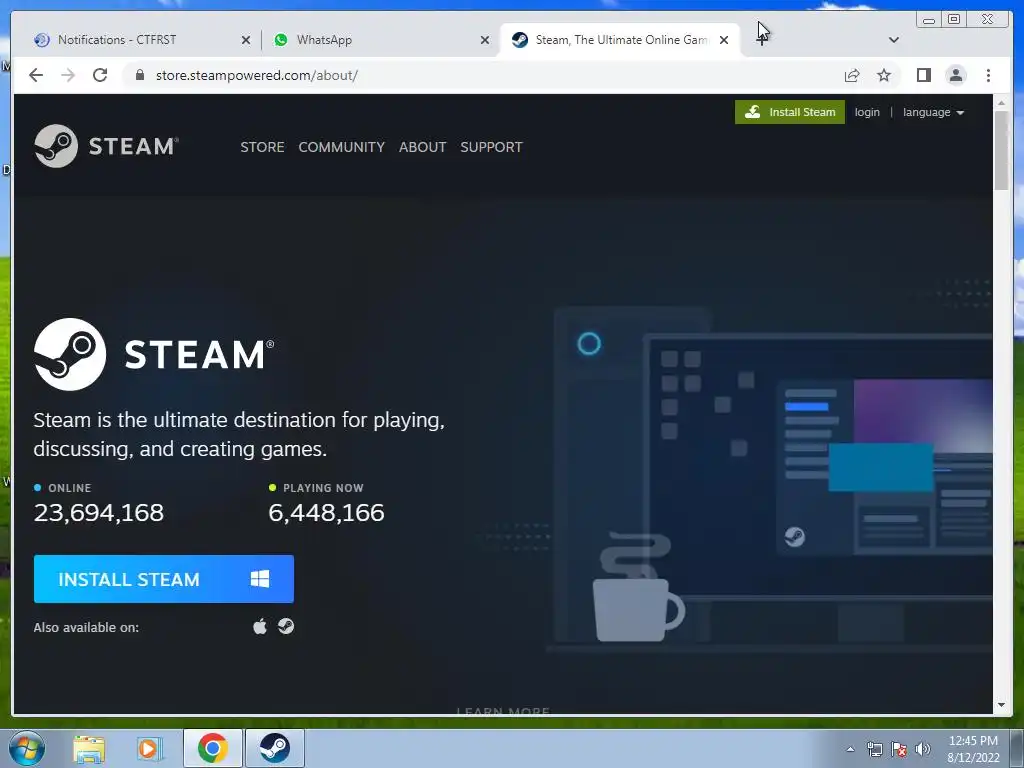Open the media player taskbar icon

tap(150, 748)
